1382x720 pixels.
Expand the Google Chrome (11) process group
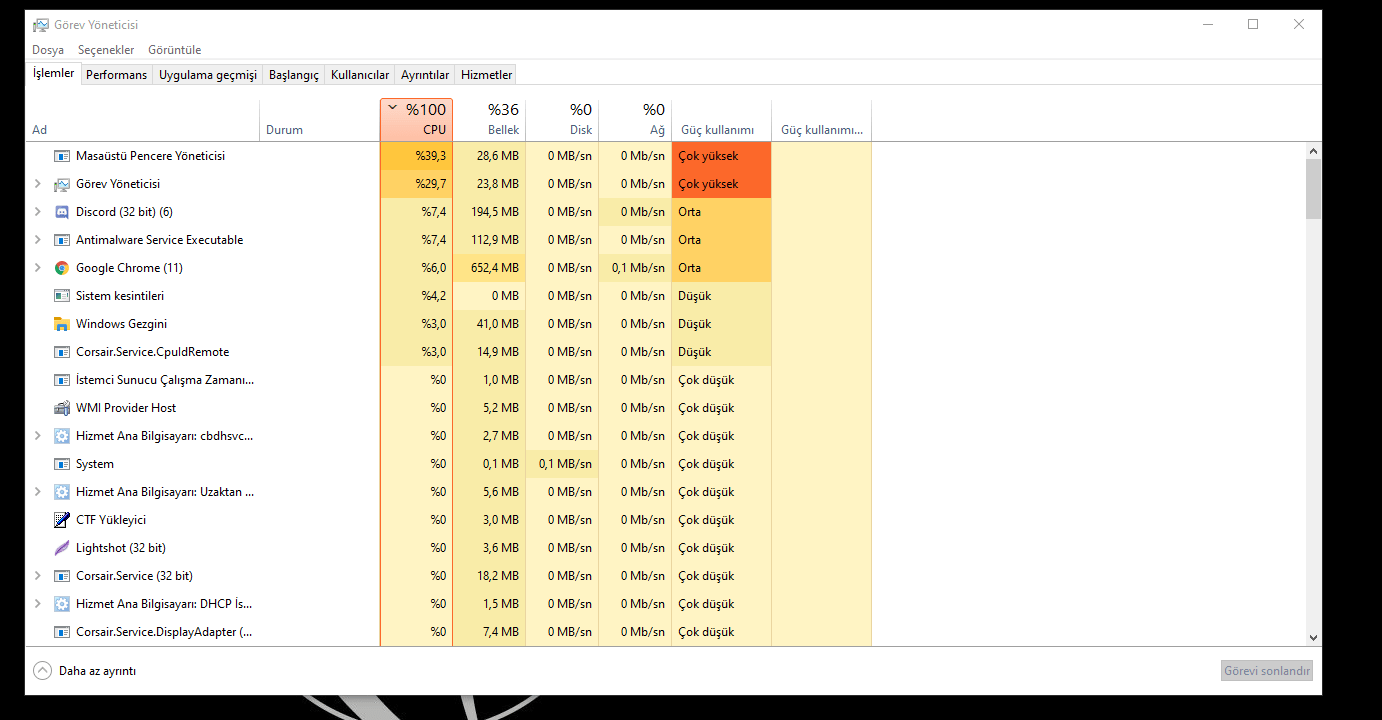(x=38, y=268)
